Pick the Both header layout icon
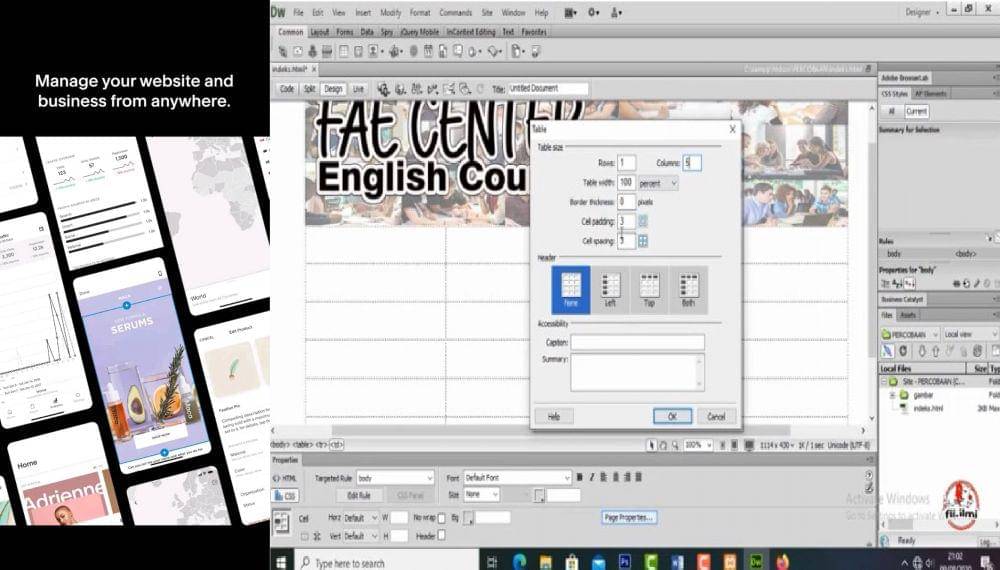Viewport: 1000px width, 570px height. [689, 289]
